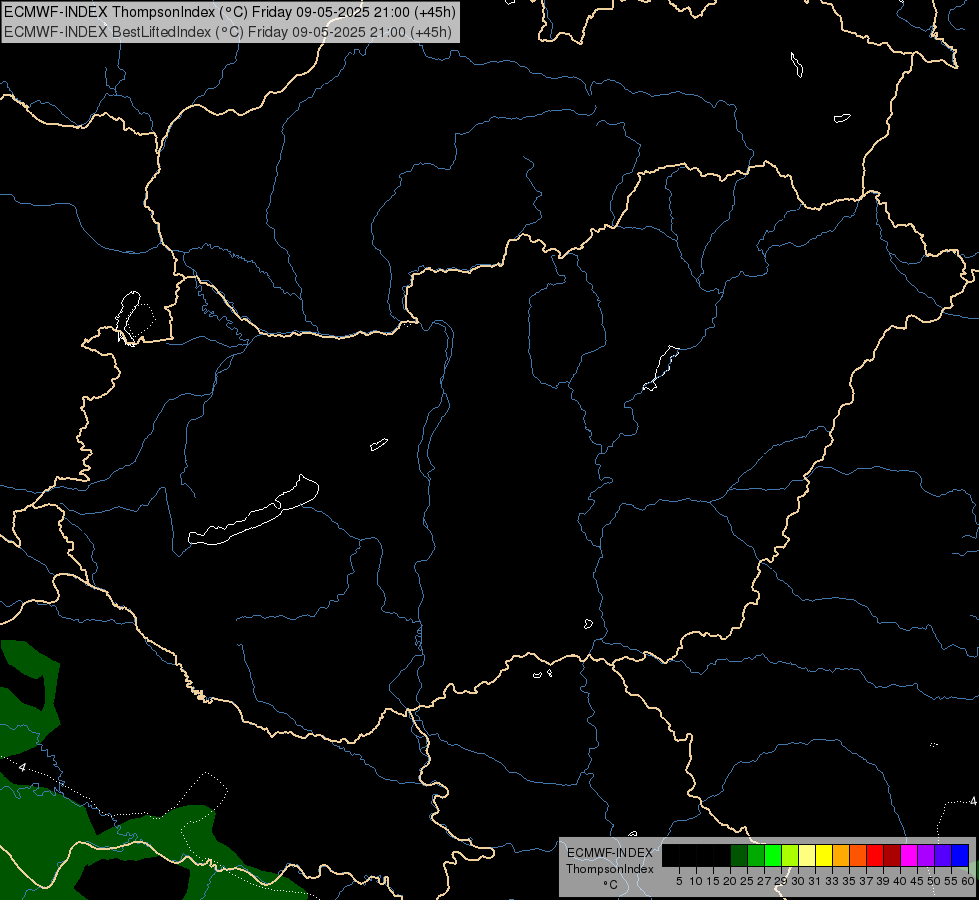Click the legend tick value 30

click(x=797, y=881)
